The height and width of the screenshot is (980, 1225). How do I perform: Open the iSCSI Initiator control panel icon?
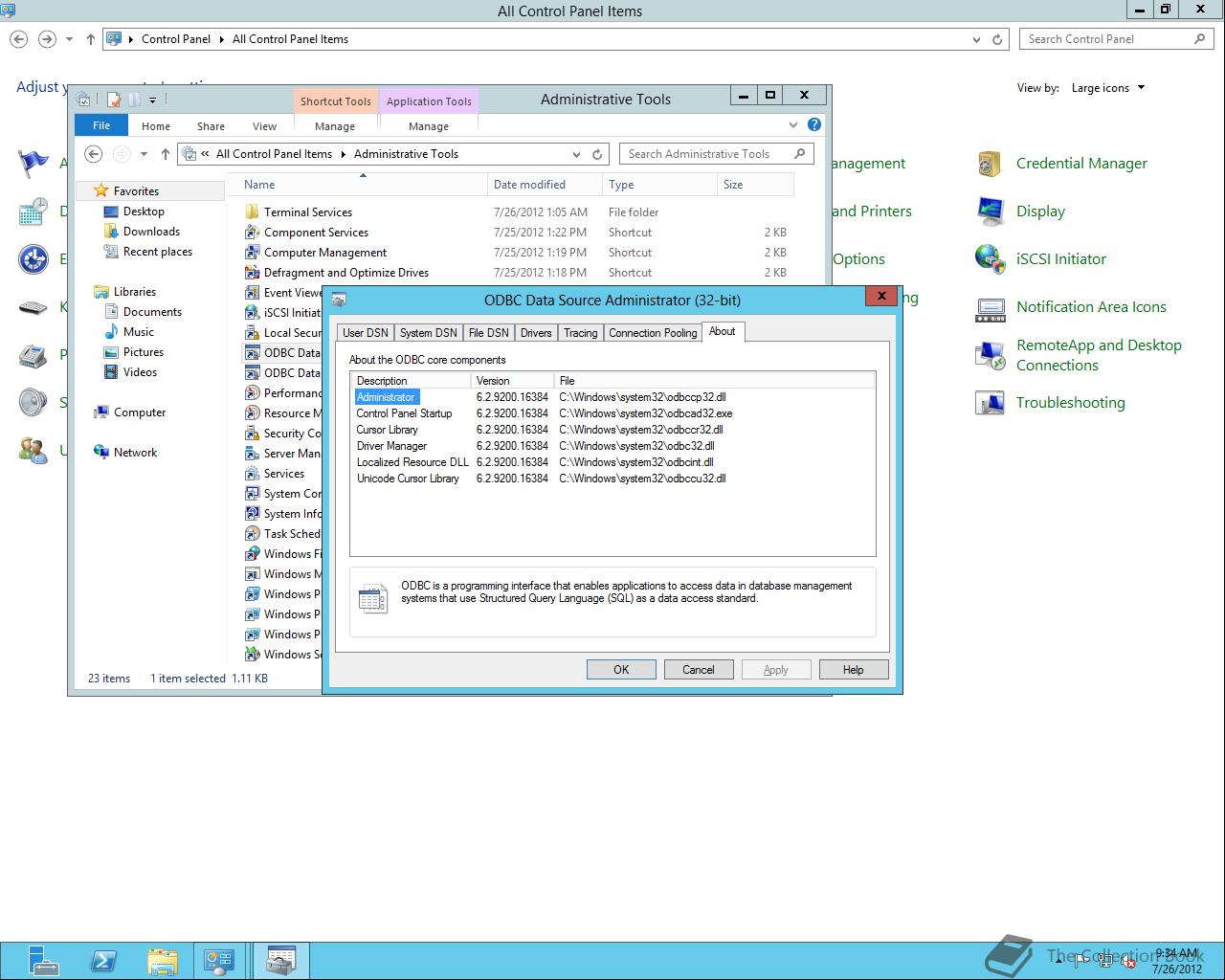(x=990, y=259)
